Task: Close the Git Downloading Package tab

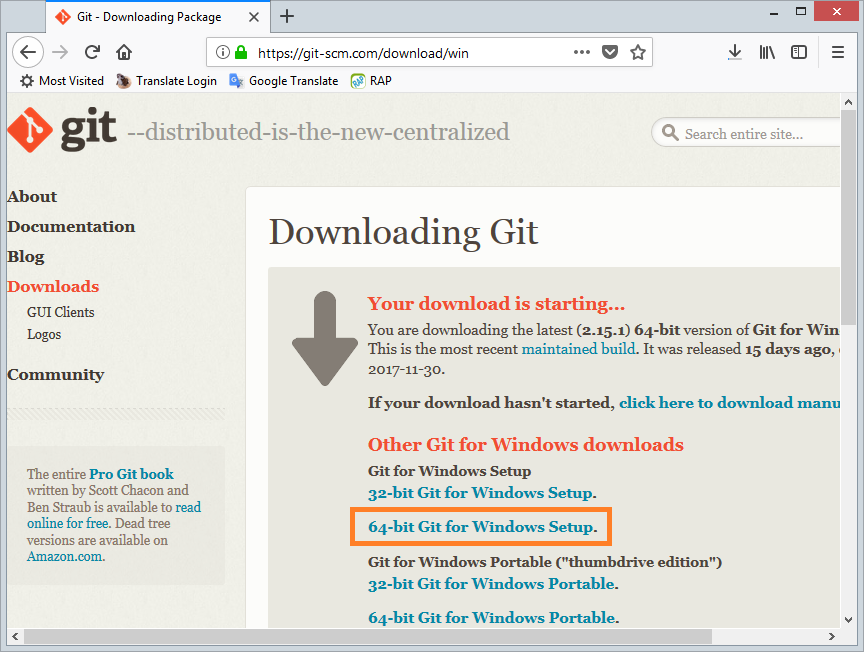Action: [x=254, y=17]
